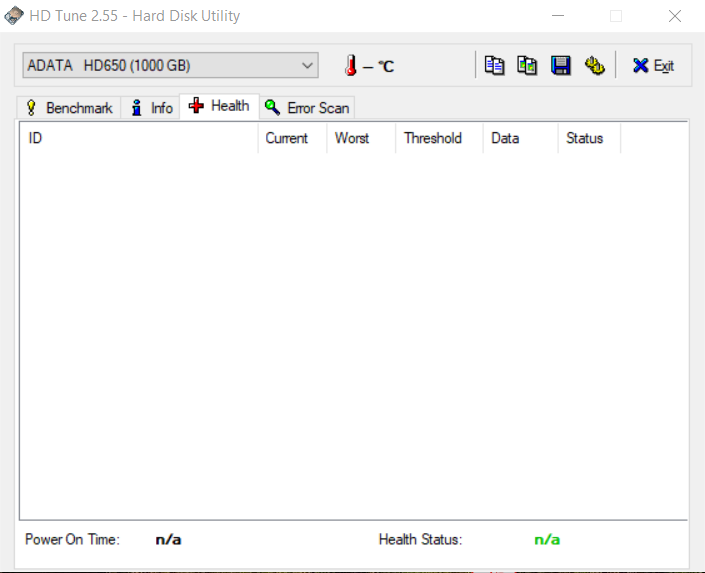Click the black n/a power on time value
Screen dimensions: 705x573
tap(168, 539)
